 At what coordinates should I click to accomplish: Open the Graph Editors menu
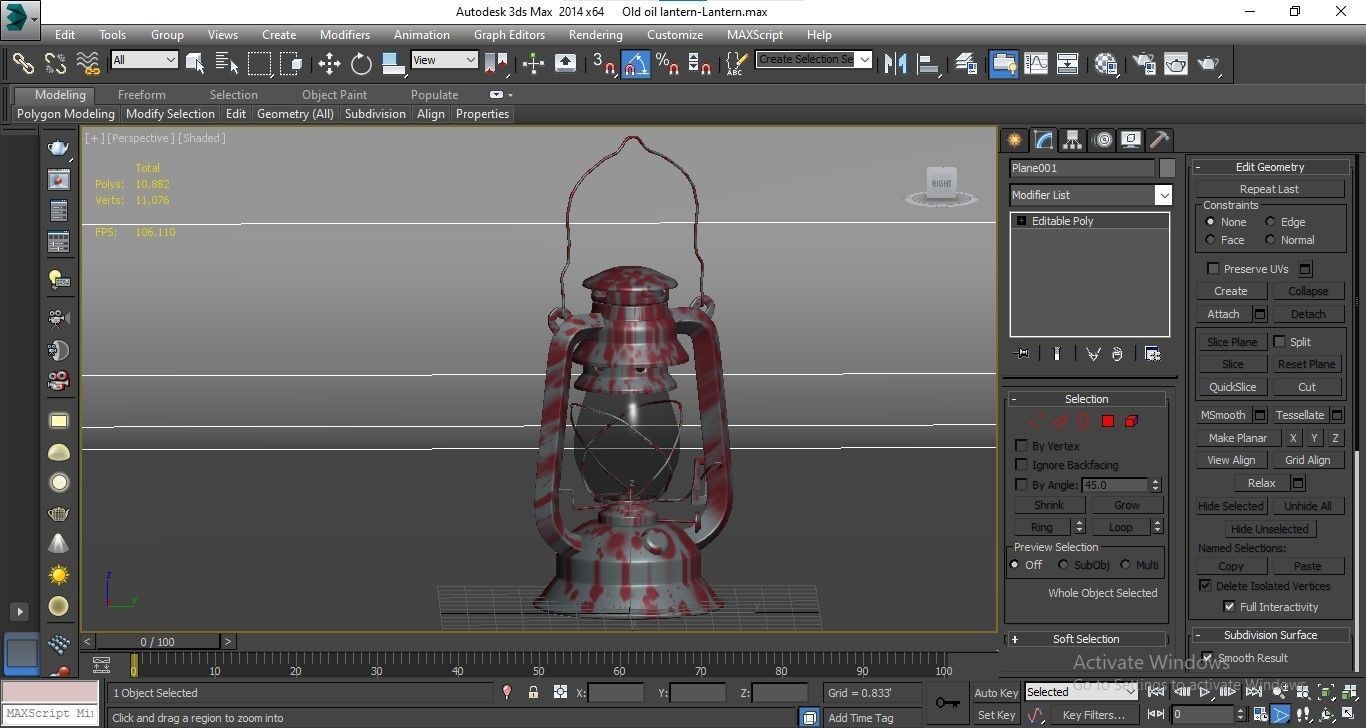click(509, 34)
